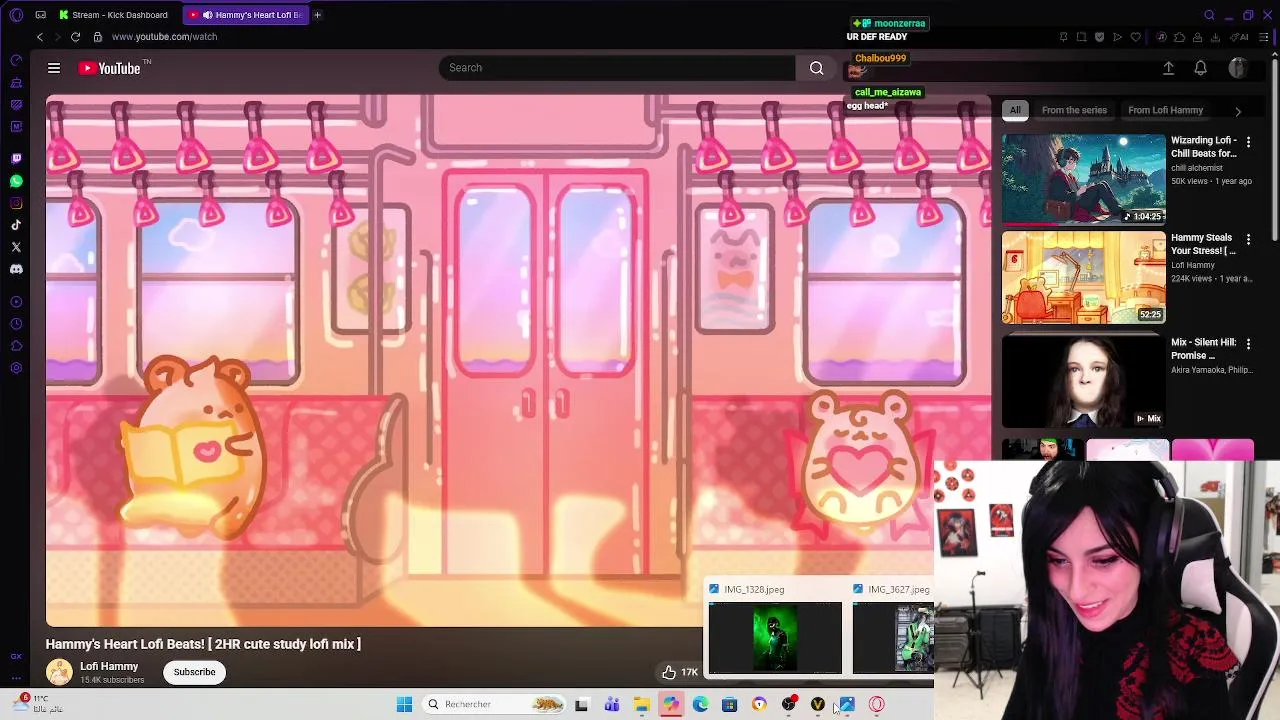
Task: Like the video with thumbs up 17K
Action: [682, 672]
